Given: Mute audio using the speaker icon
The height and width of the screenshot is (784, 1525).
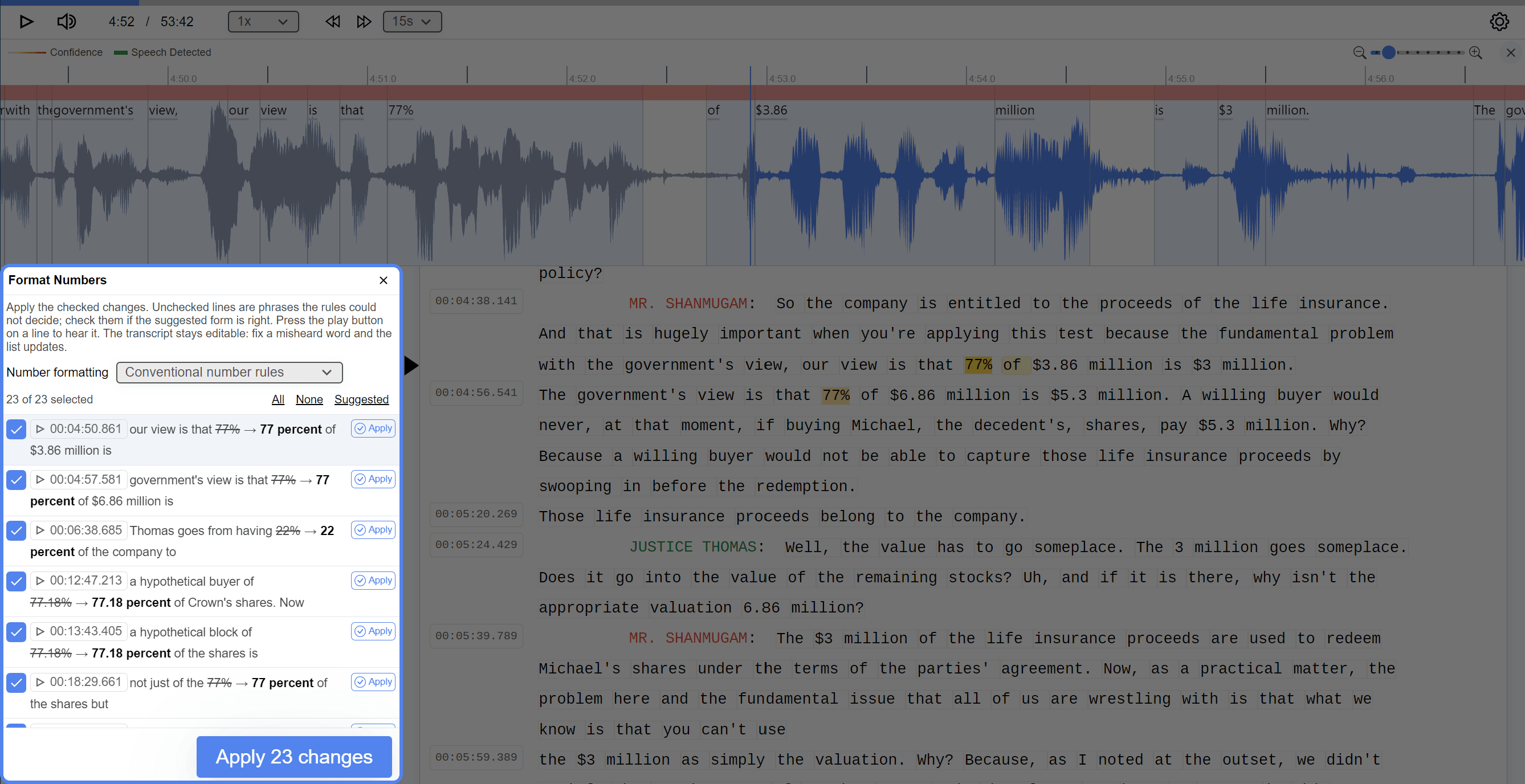Looking at the screenshot, I should pyautogui.click(x=66, y=22).
